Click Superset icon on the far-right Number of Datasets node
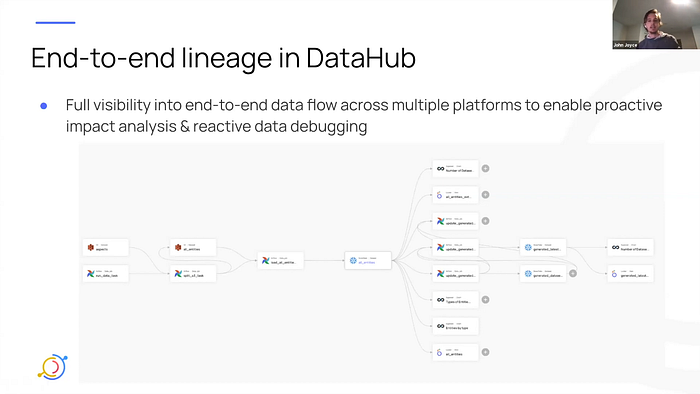This screenshot has height=394, width=700. click(x=615, y=247)
